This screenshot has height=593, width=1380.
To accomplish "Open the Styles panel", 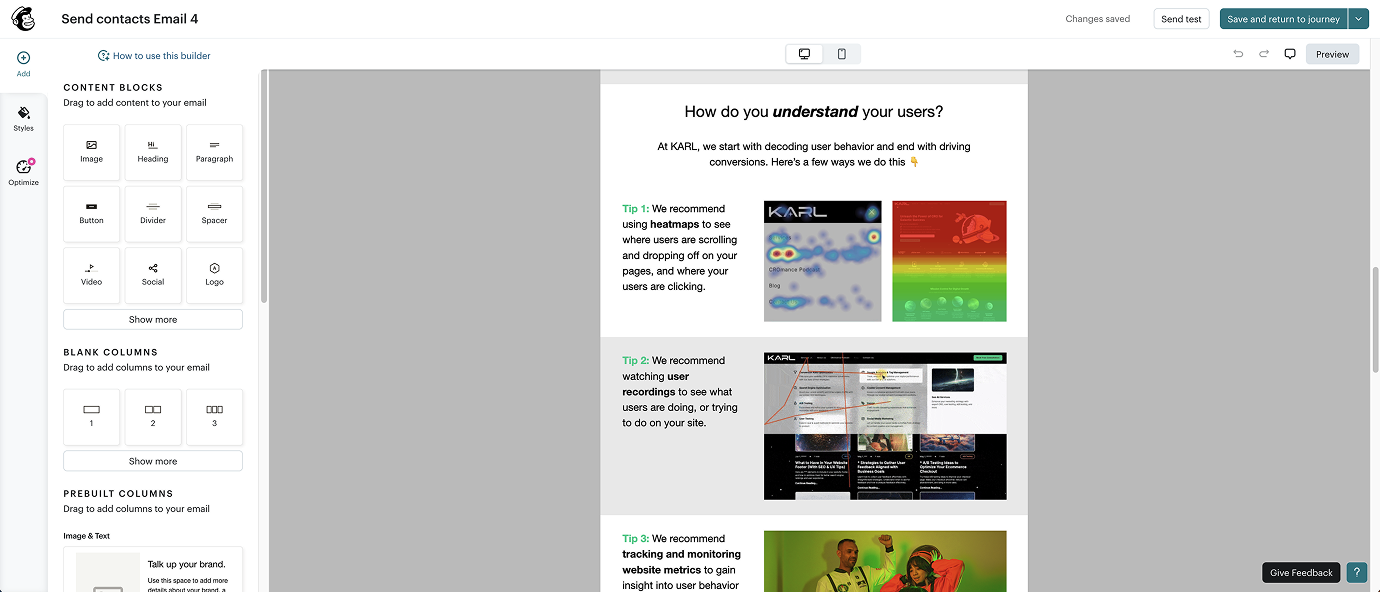I will pyautogui.click(x=22, y=118).
